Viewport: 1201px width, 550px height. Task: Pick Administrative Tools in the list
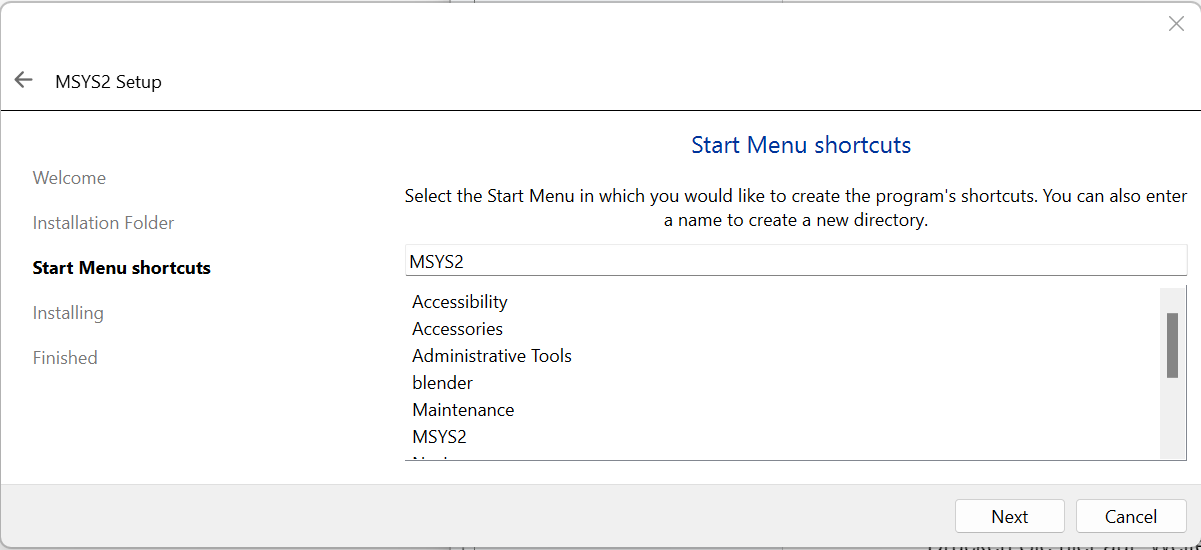coord(492,356)
